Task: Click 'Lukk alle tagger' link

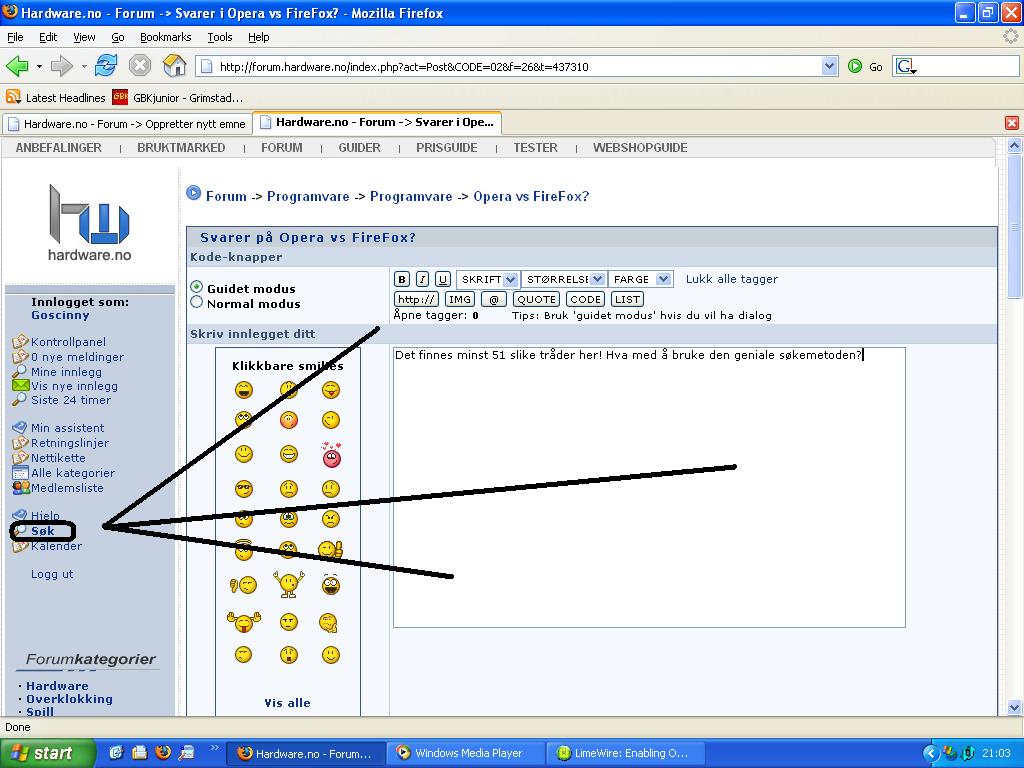Action: click(731, 279)
